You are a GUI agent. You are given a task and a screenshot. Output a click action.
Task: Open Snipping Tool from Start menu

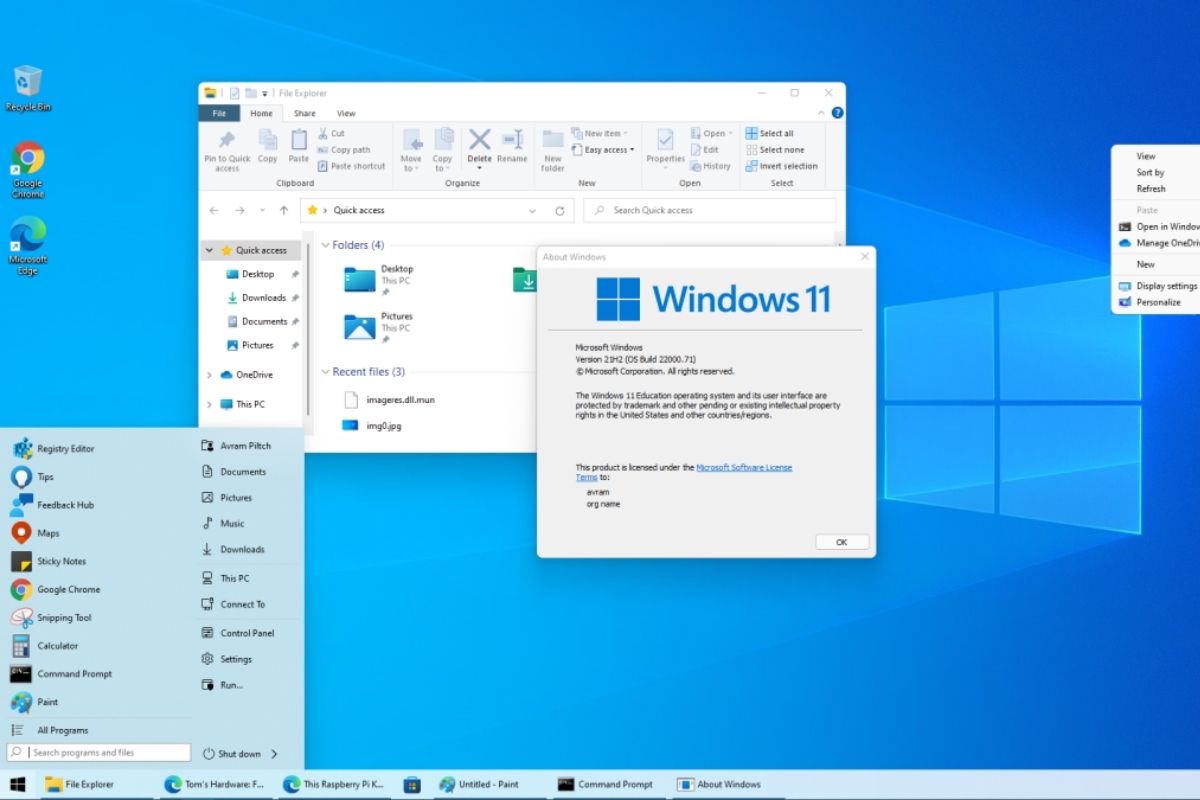[x=53, y=618]
